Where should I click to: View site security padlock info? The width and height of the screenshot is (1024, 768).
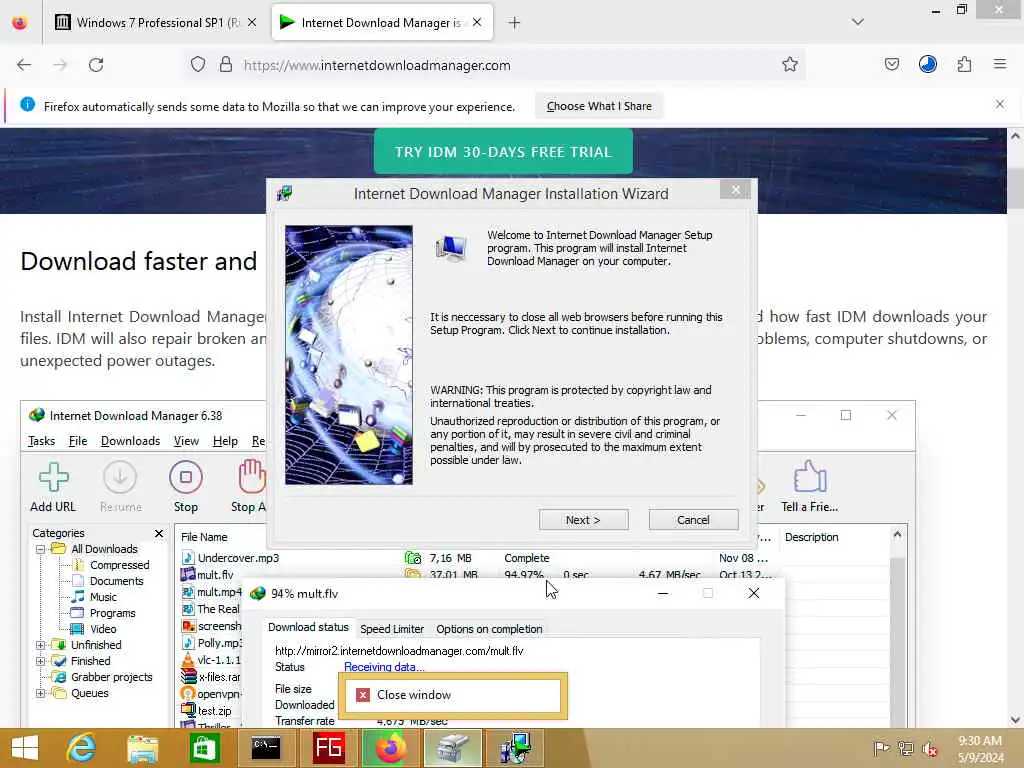[225, 65]
